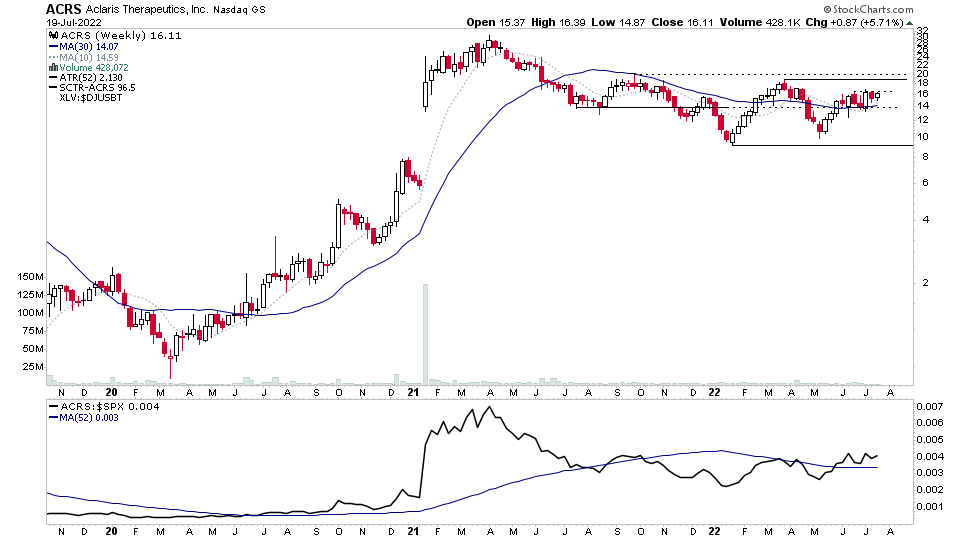Image resolution: width=960 pixels, height=540 pixels.
Task: Click the Close 16.11 value
Action: [x=682, y=22]
